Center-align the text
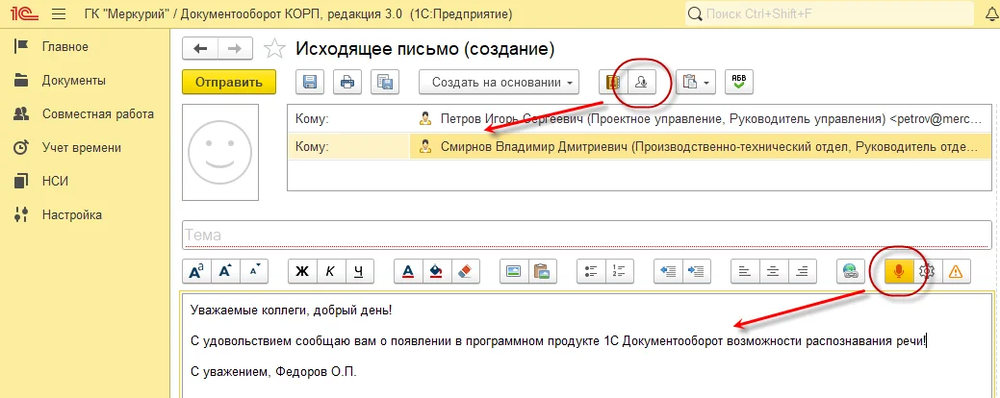 coord(773,271)
